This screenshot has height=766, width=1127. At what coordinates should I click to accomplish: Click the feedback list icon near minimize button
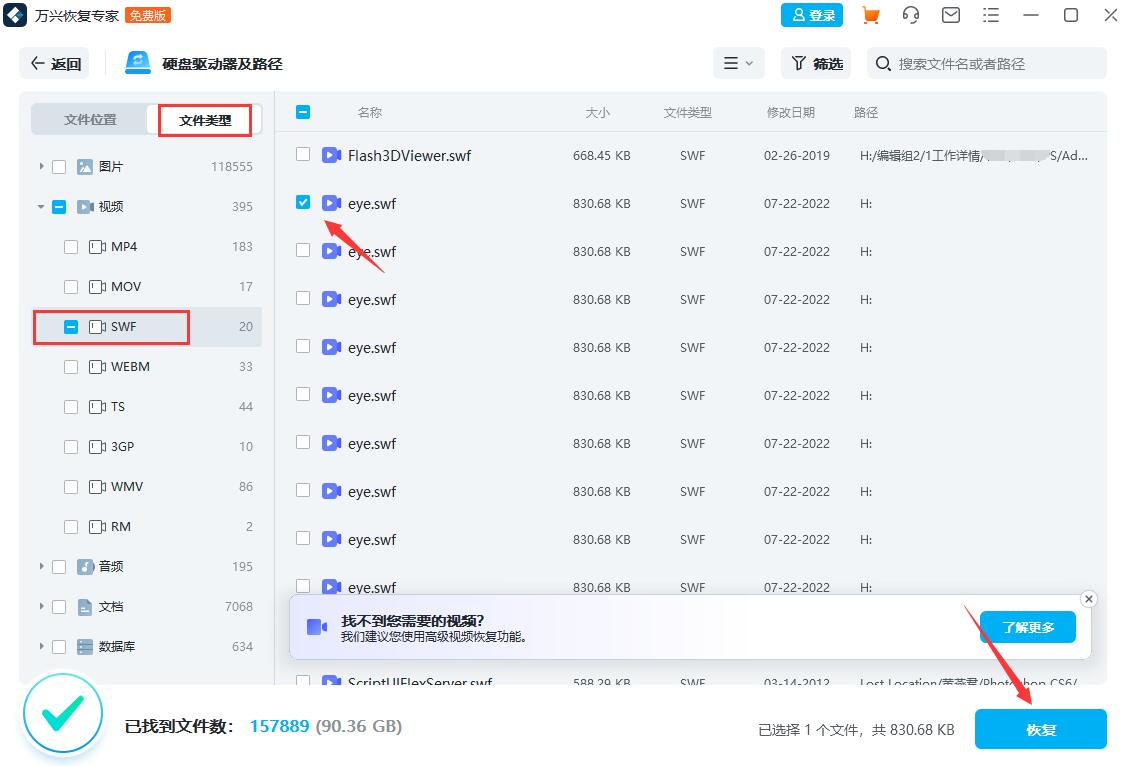[991, 15]
